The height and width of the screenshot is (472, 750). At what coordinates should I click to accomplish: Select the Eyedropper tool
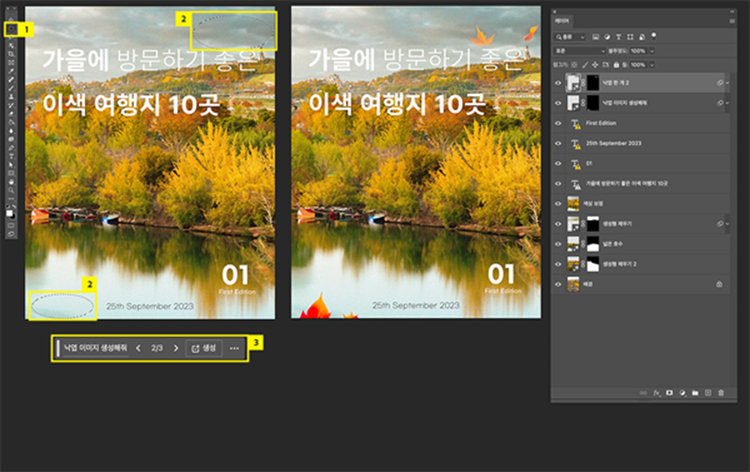[11, 71]
